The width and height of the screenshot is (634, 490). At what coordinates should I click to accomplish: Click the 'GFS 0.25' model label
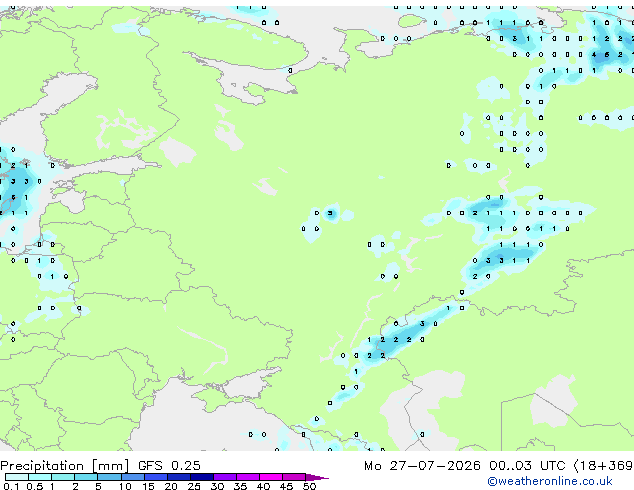click(169, 466)
